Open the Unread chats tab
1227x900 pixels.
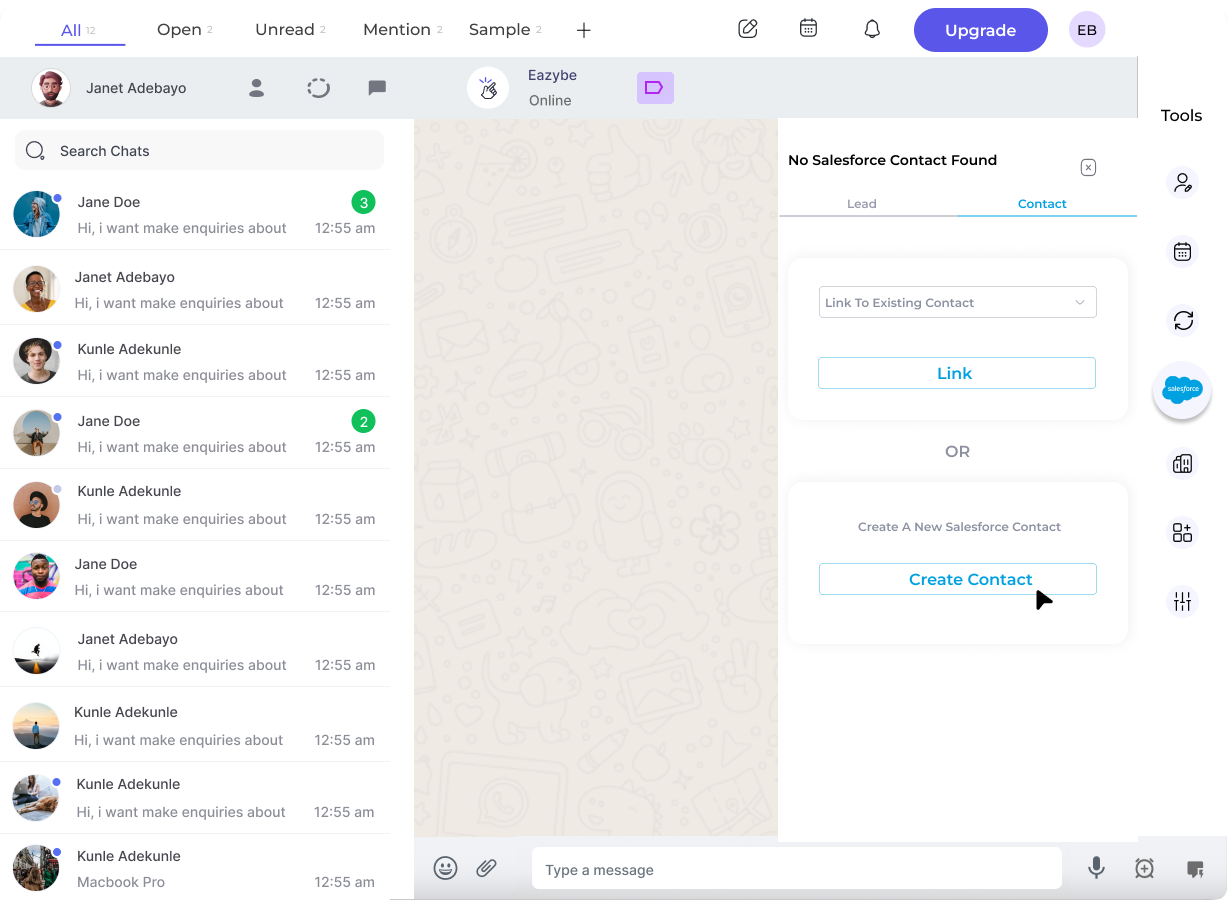[283, 30]
